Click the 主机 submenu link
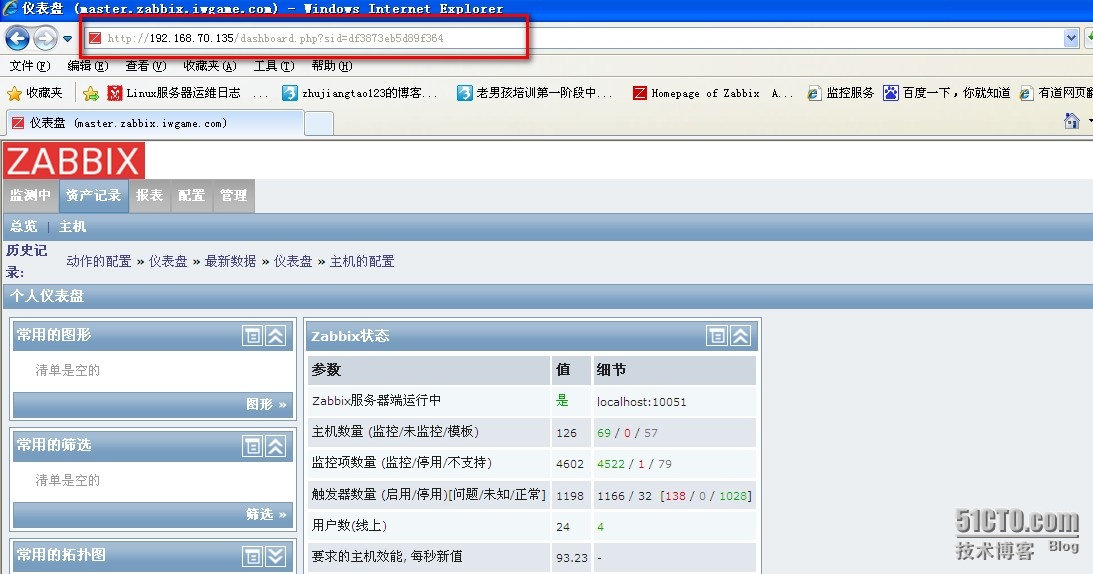This screenshot has width=1093, height=574. point(72,226)
